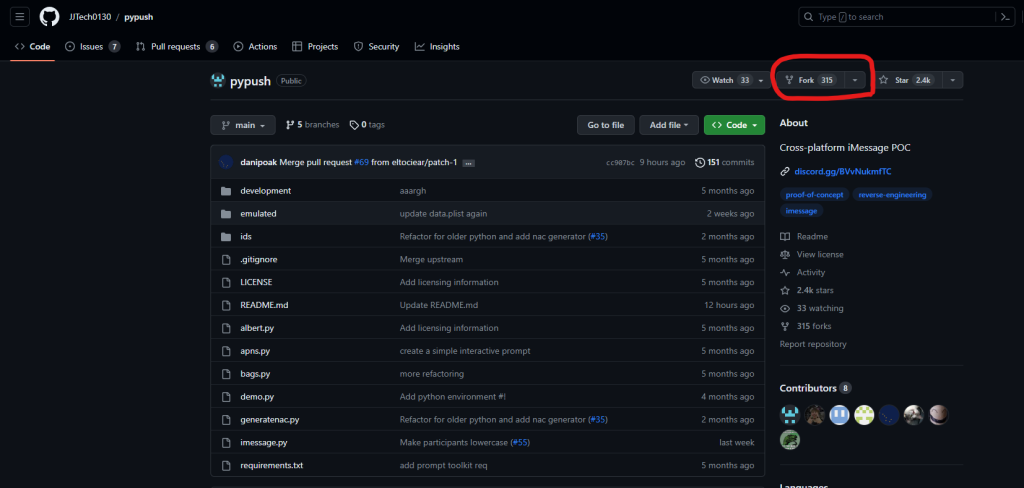The height and width of the screenshot is (488, 1024).
Task: Click the GitHub logo icon
Action: pos(50,17)
